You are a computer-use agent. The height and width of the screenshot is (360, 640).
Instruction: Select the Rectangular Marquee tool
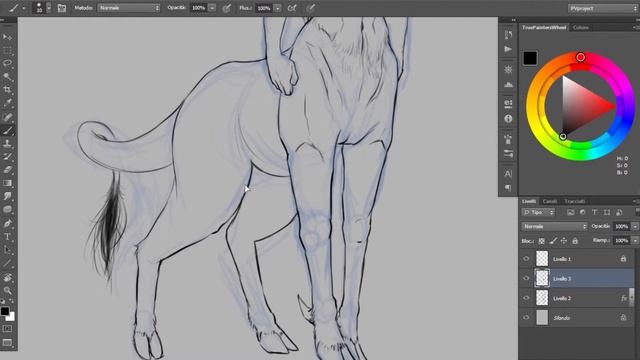(7, 50)
